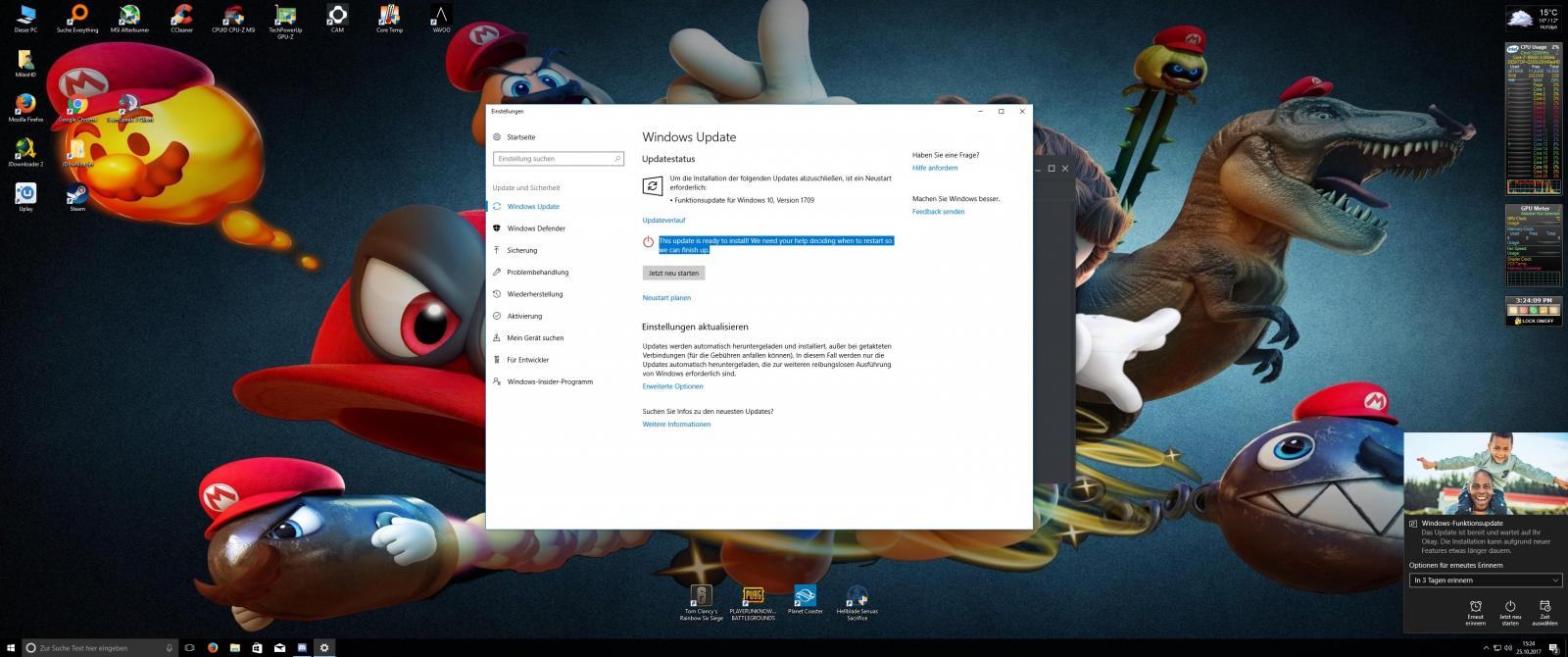The height and width of the screenshot is (657, 1568).
Task: Click Erneut erinnern alarm clock button
Action: click(x=1475, y=613)
